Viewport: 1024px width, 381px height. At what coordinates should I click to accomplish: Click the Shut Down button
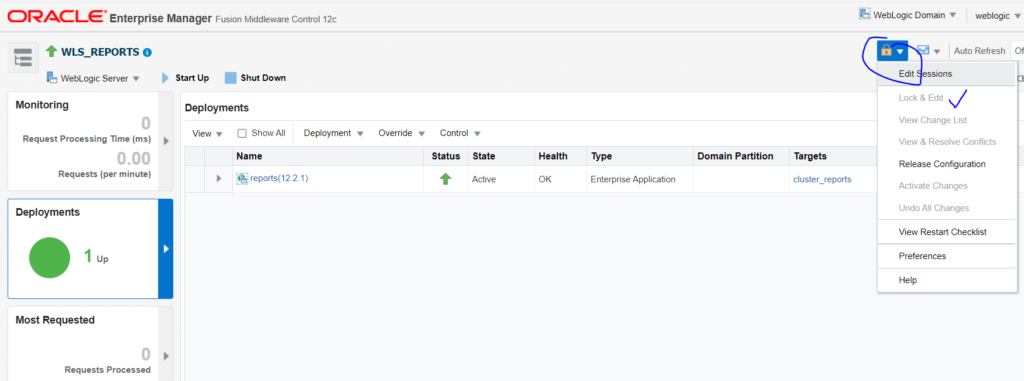[x=255, y=78]
